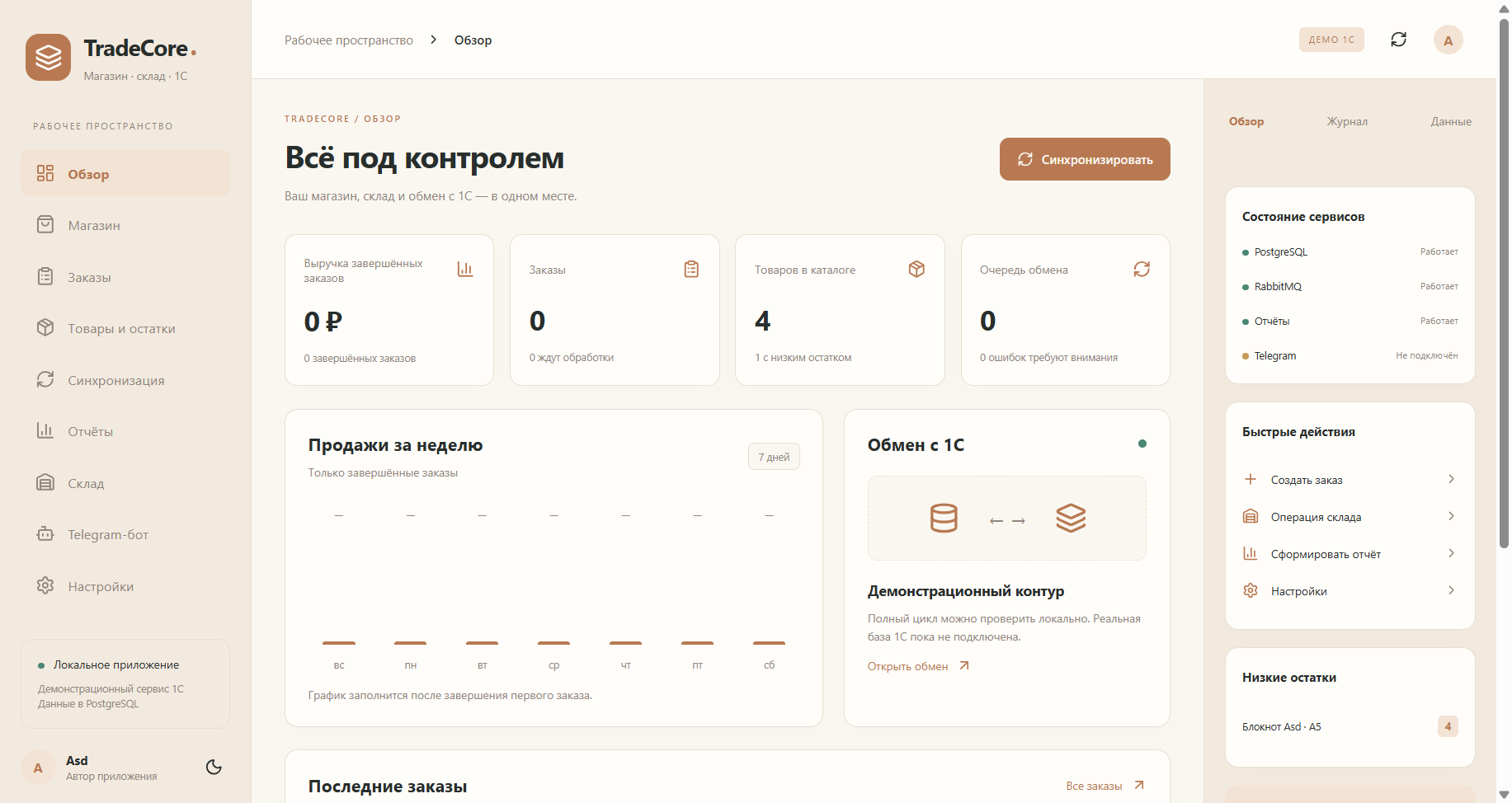Image resolution: width=1512 pixels, height=803 pixels.
Task: Click chevron beside Настройки quick action
Action: pos(1451,590)
